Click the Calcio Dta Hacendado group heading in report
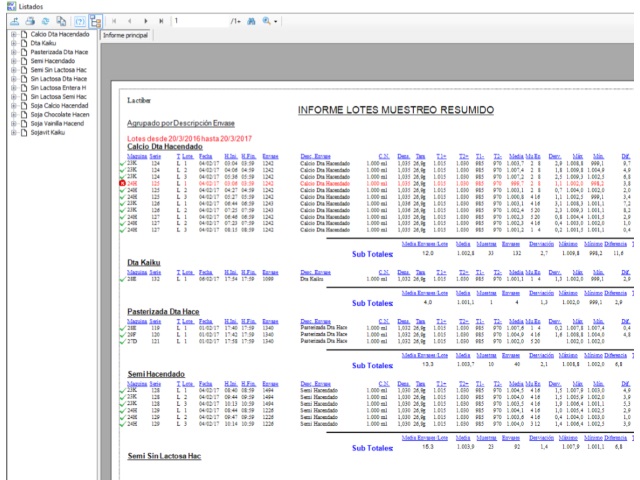640x480 pixels. (x=164, y=147)
